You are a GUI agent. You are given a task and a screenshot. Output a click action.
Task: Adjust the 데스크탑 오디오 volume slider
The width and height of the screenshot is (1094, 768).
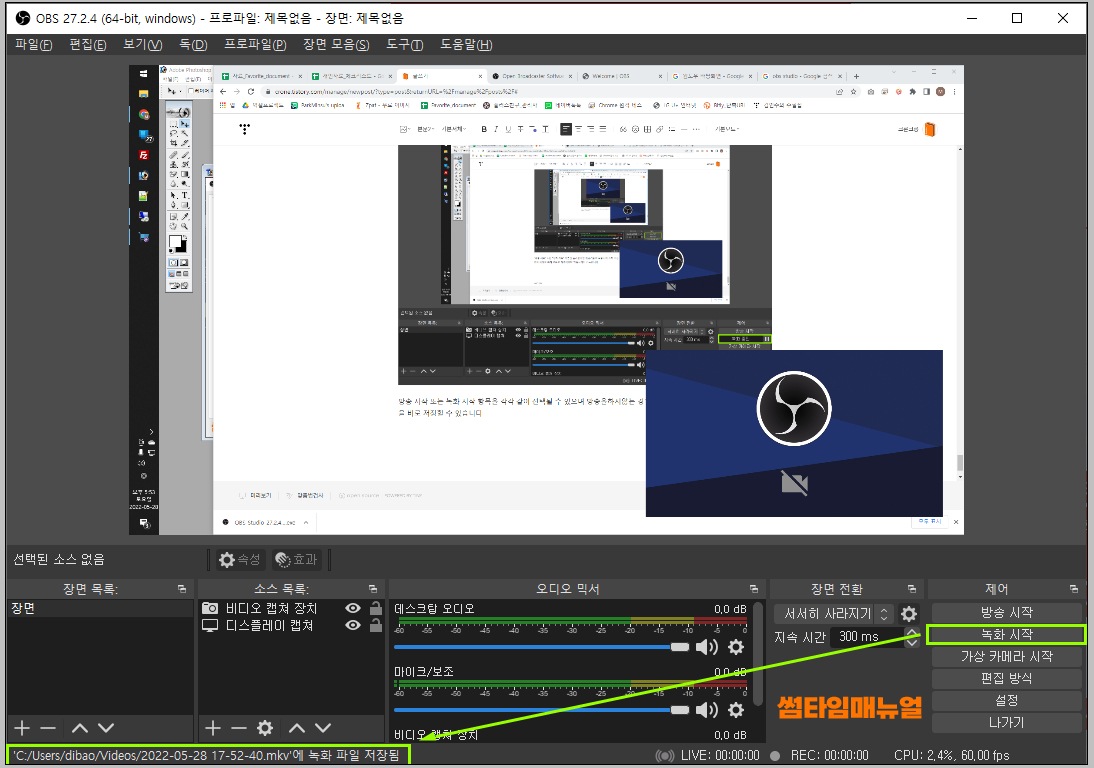point(541,647)
